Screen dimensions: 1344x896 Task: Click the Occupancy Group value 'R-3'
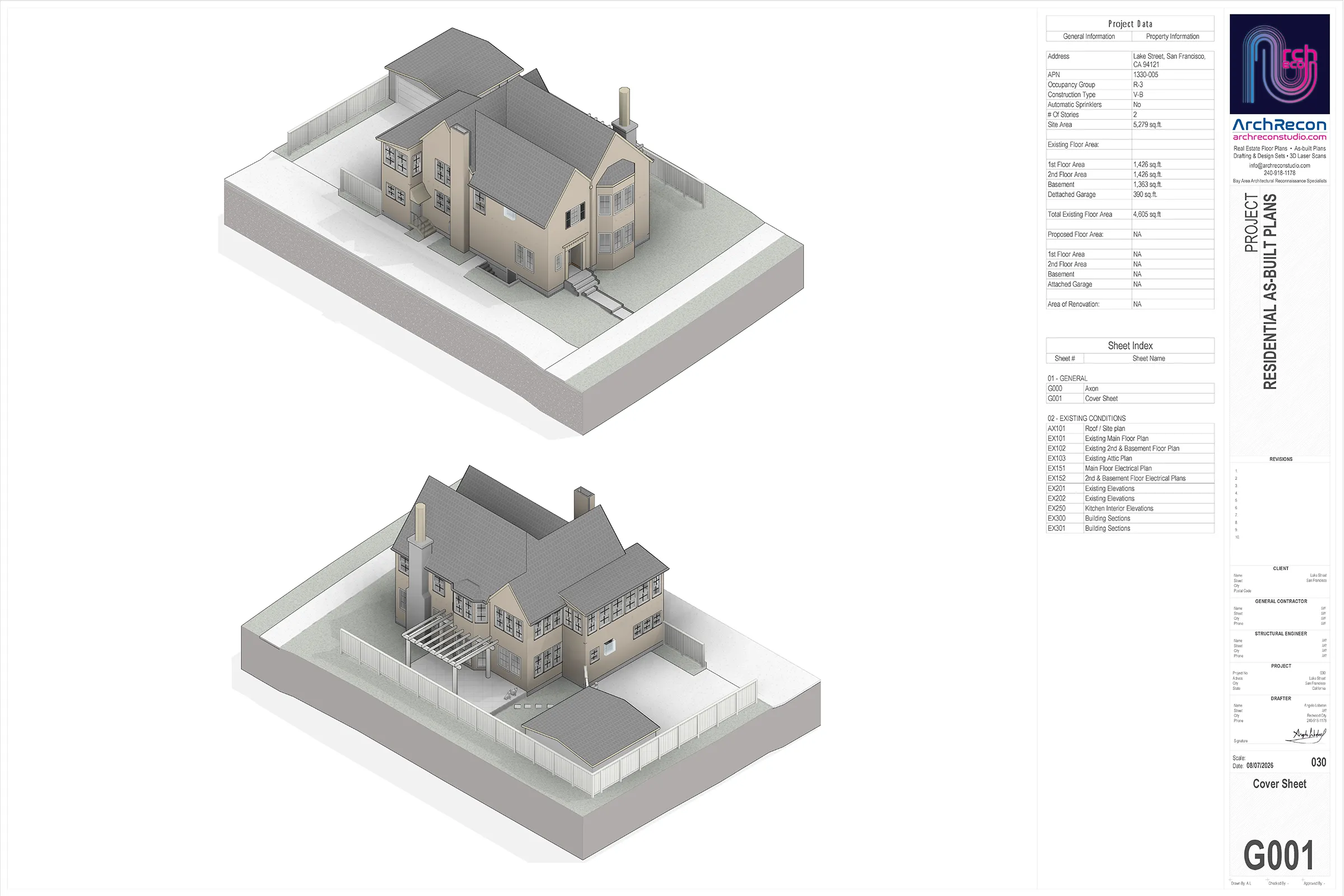pos(1138,85)
